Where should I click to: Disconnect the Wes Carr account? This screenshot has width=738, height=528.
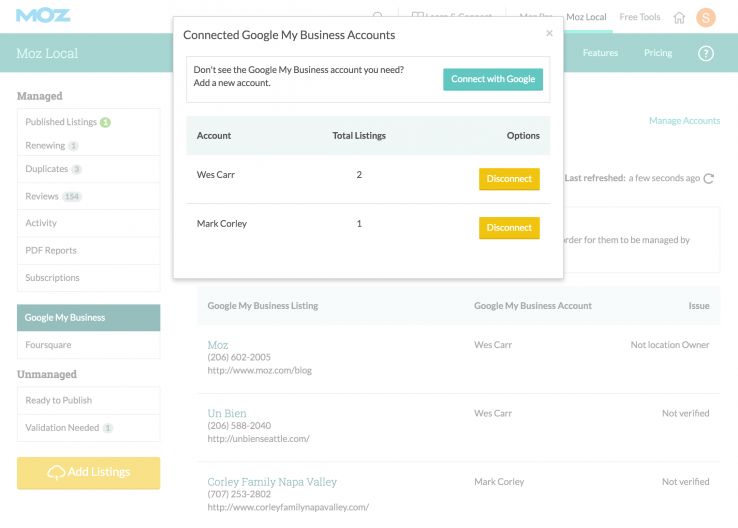(509, 179)
